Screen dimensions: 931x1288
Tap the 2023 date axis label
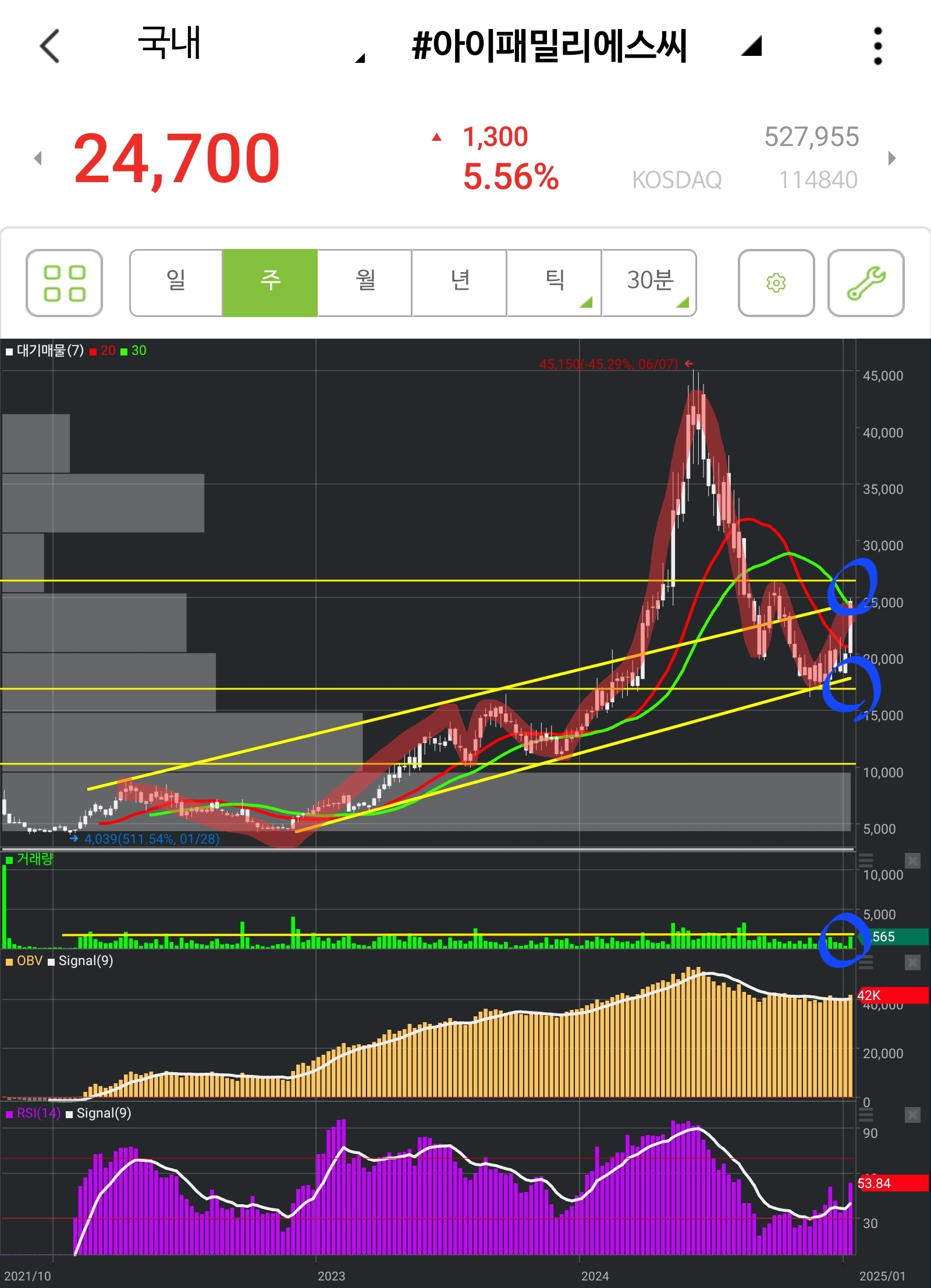point(331,1276)
